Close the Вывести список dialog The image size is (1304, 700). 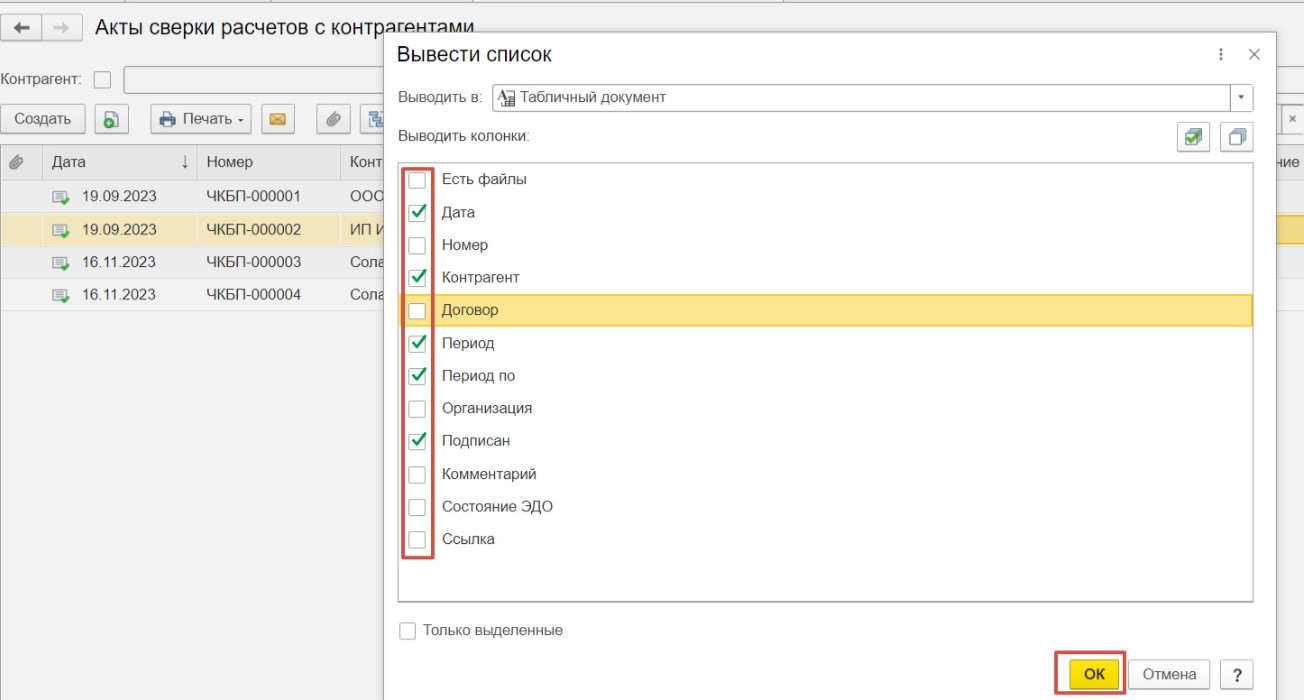[1254, 55]
